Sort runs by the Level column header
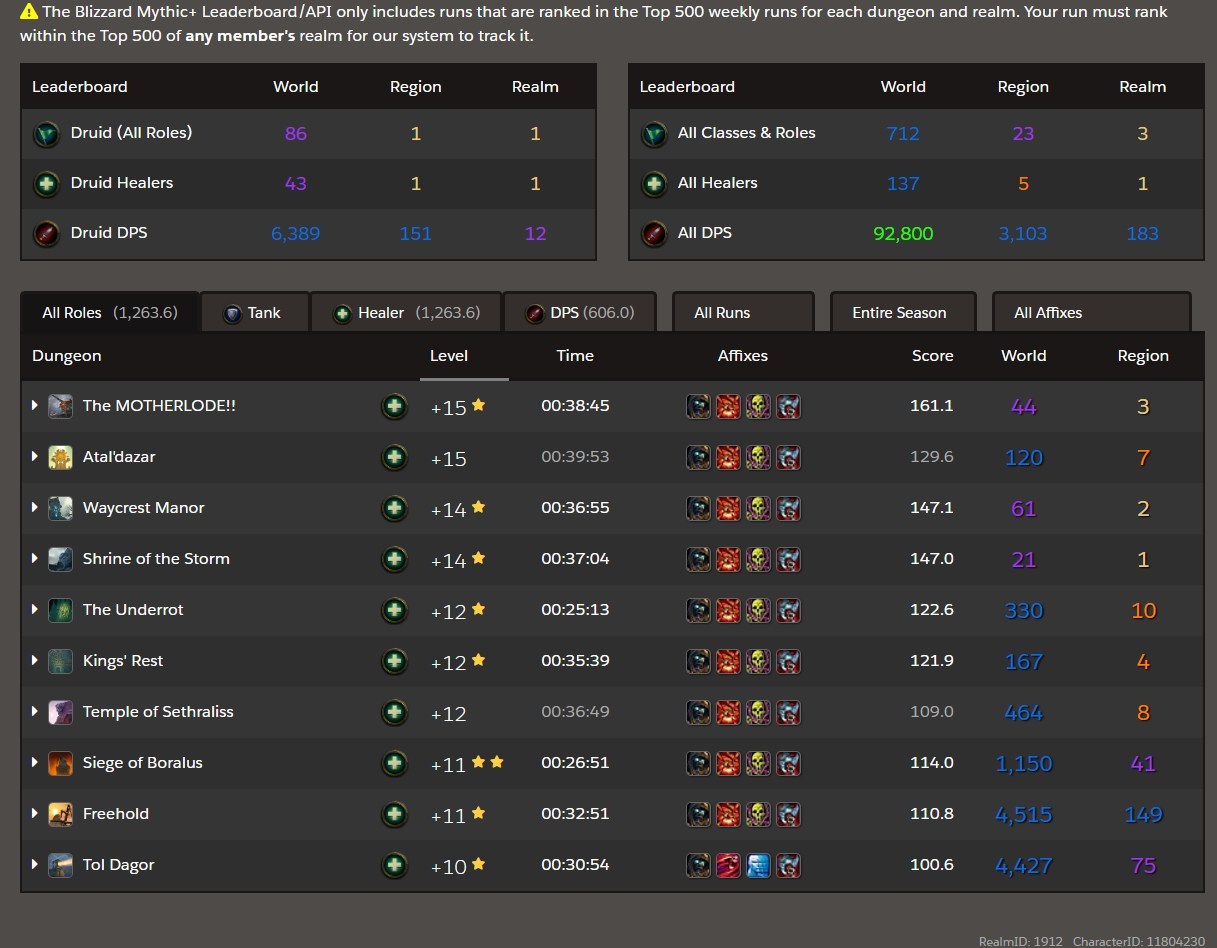1217x948 pixels. pyautogui.click(x=449, y=356)
